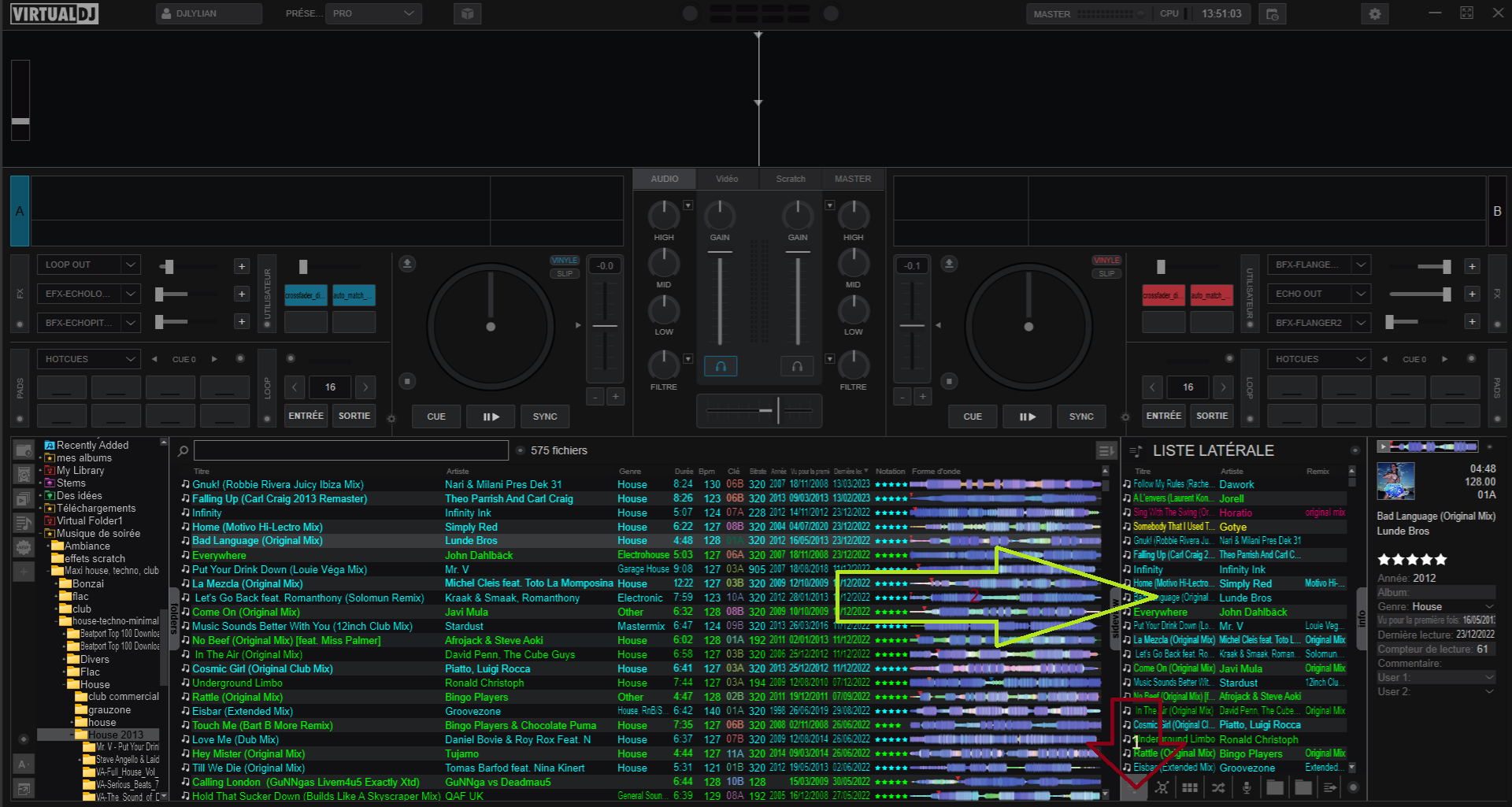
Task: Switch to the Scratch mixer tab
Action: tap(791, 179)
